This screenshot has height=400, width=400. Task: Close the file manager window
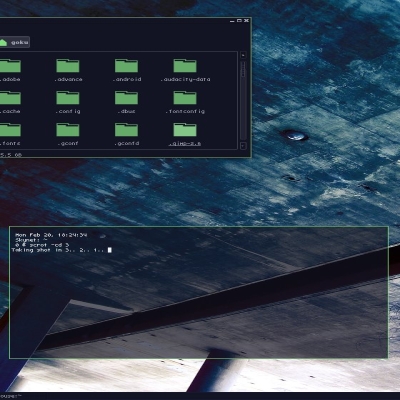(x=246, y=21)
